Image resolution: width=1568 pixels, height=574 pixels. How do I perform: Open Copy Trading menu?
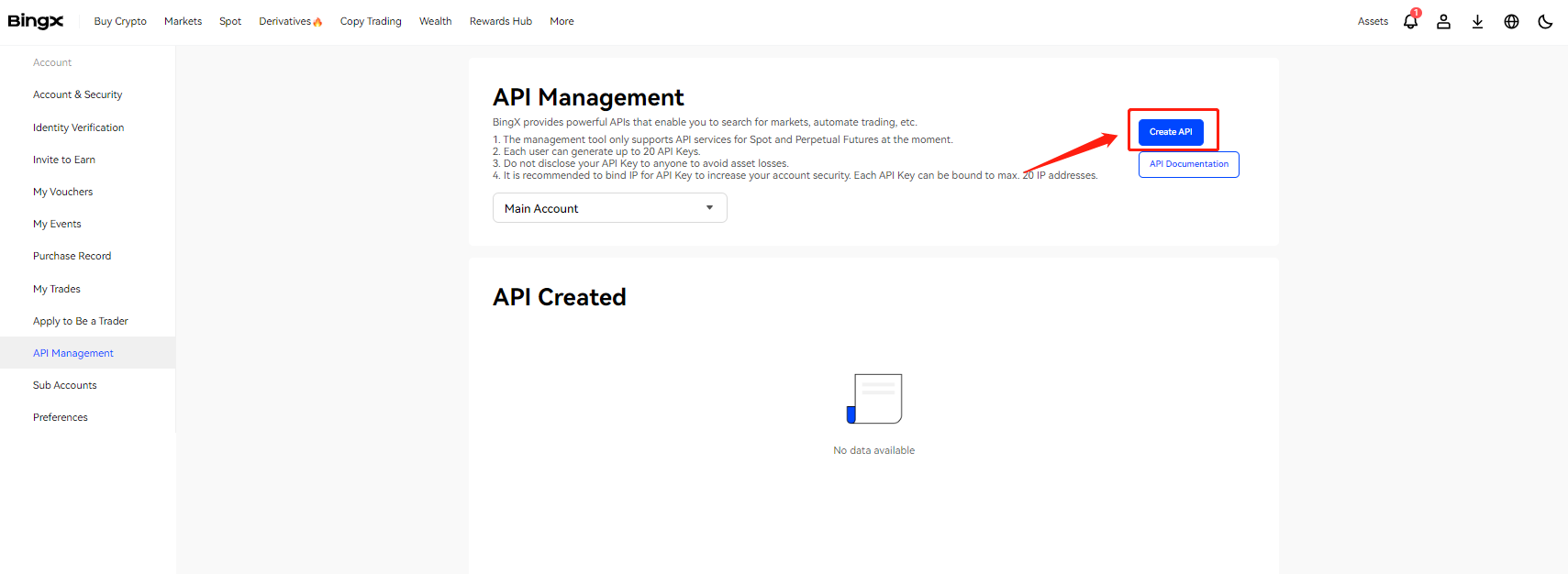pos(371,21)
